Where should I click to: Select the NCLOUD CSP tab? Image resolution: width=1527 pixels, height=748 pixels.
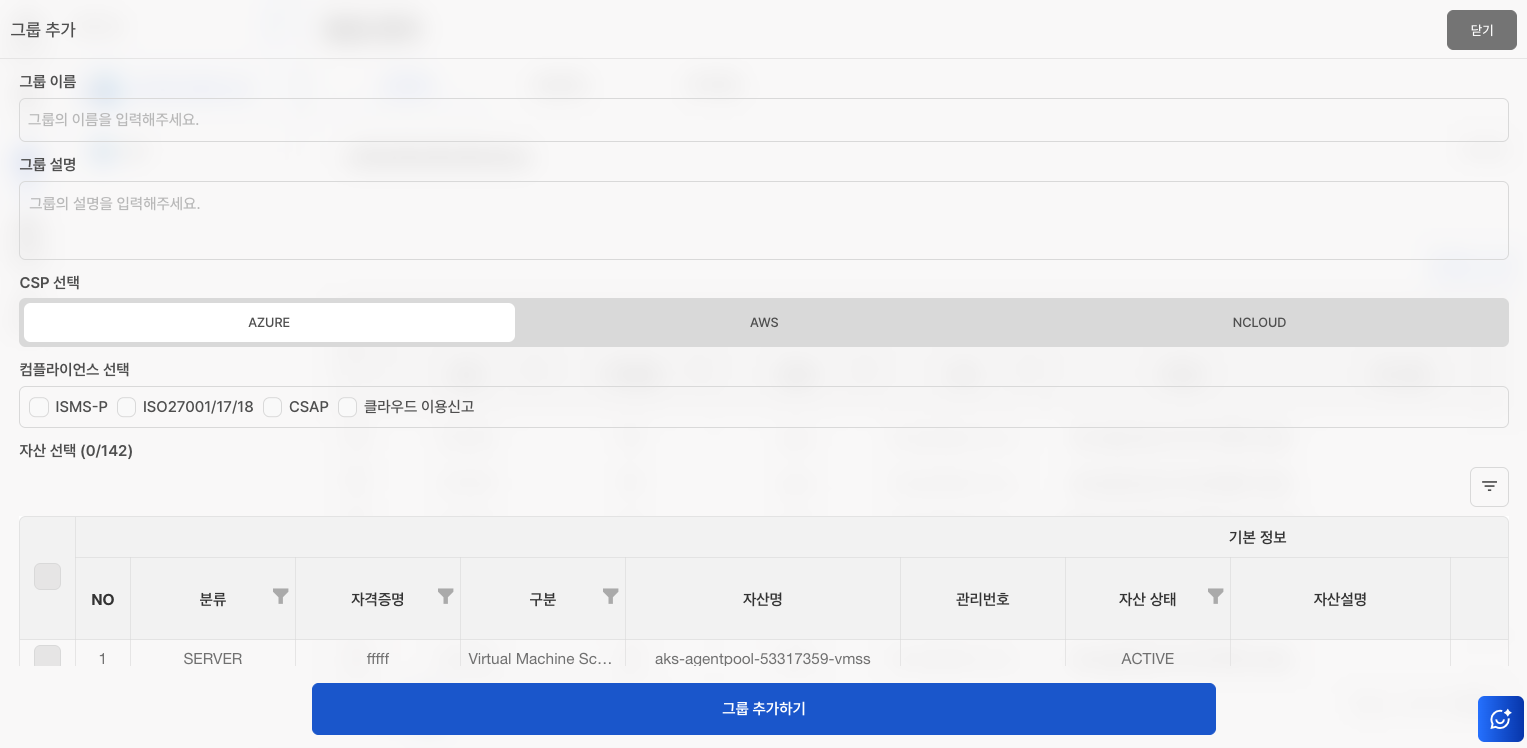(1259, 323)
